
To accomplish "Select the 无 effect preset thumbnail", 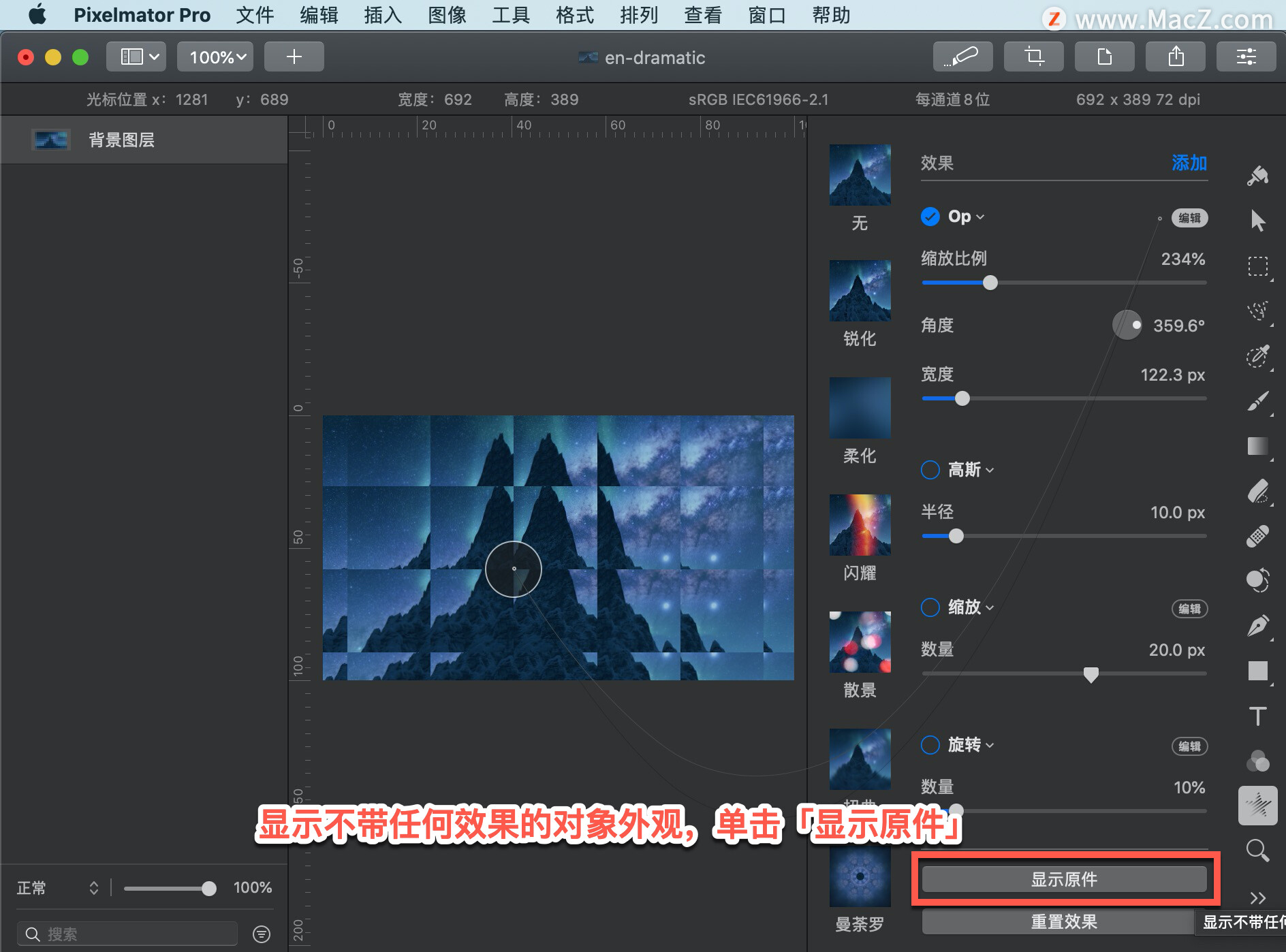I will 860,175.
